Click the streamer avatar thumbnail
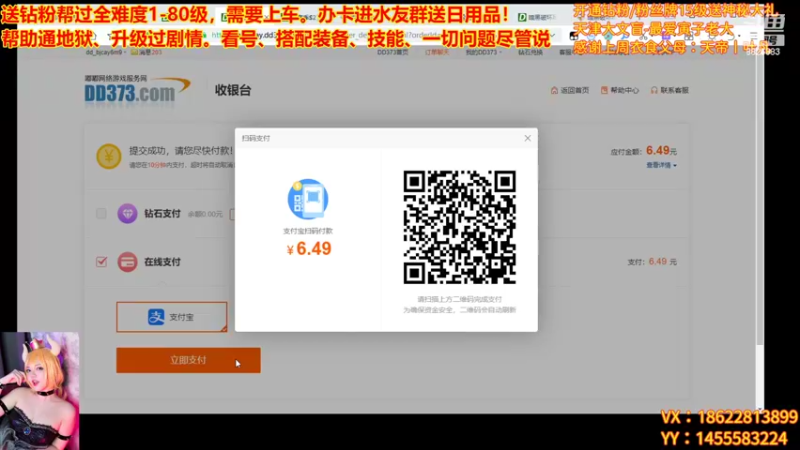The height and width of the screenshot is (450, 800). coord(40,391)
